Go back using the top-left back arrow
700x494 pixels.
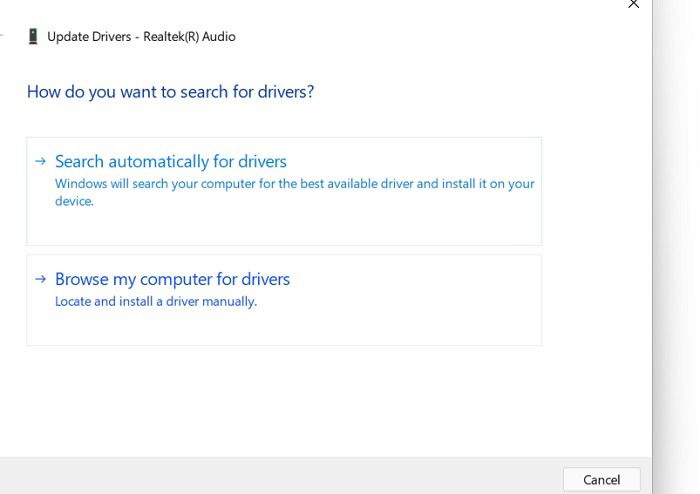(2, 36)
